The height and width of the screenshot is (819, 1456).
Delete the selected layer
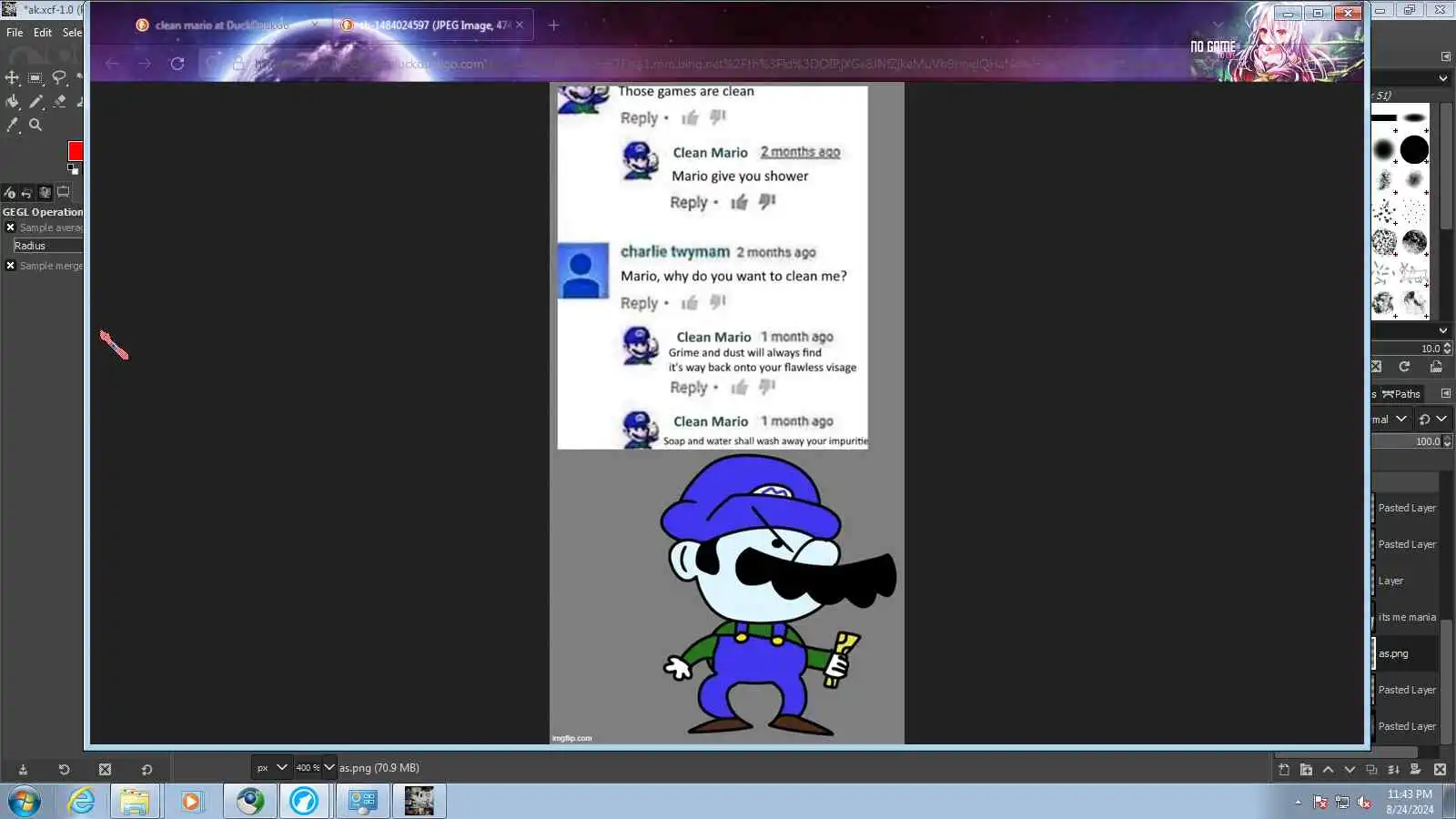coord(1440,770)
